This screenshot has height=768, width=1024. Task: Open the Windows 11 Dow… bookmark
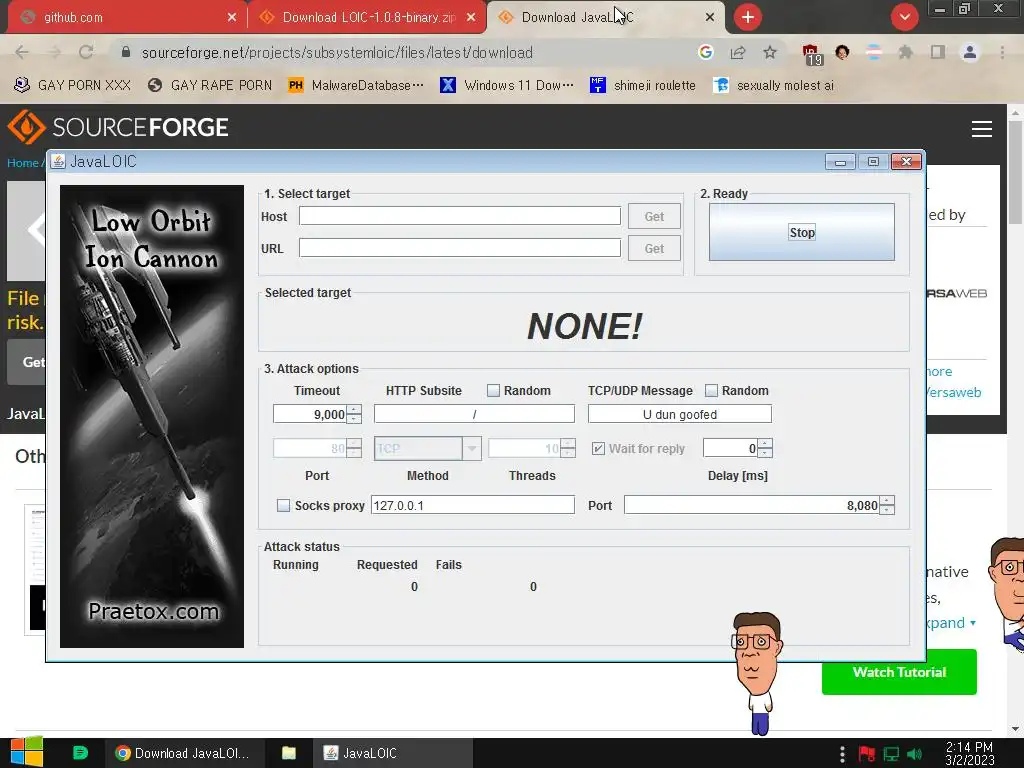click(x=507, y=86)
